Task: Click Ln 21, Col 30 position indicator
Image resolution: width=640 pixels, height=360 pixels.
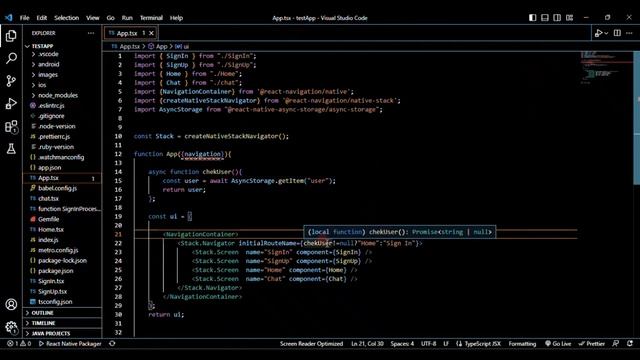Action: coord(367,344)
